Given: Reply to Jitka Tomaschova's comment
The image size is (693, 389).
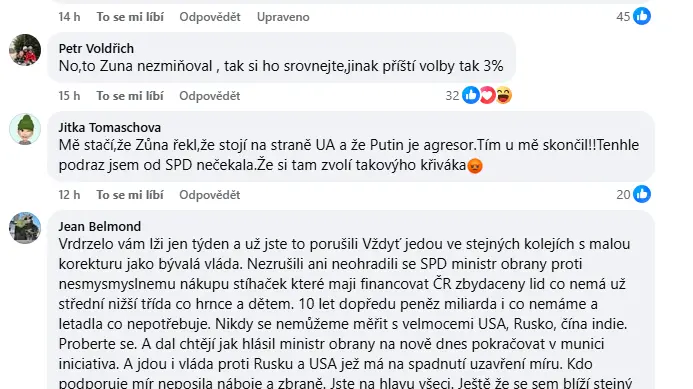Looking at the screenshot, I should click(x=209, y=194).
